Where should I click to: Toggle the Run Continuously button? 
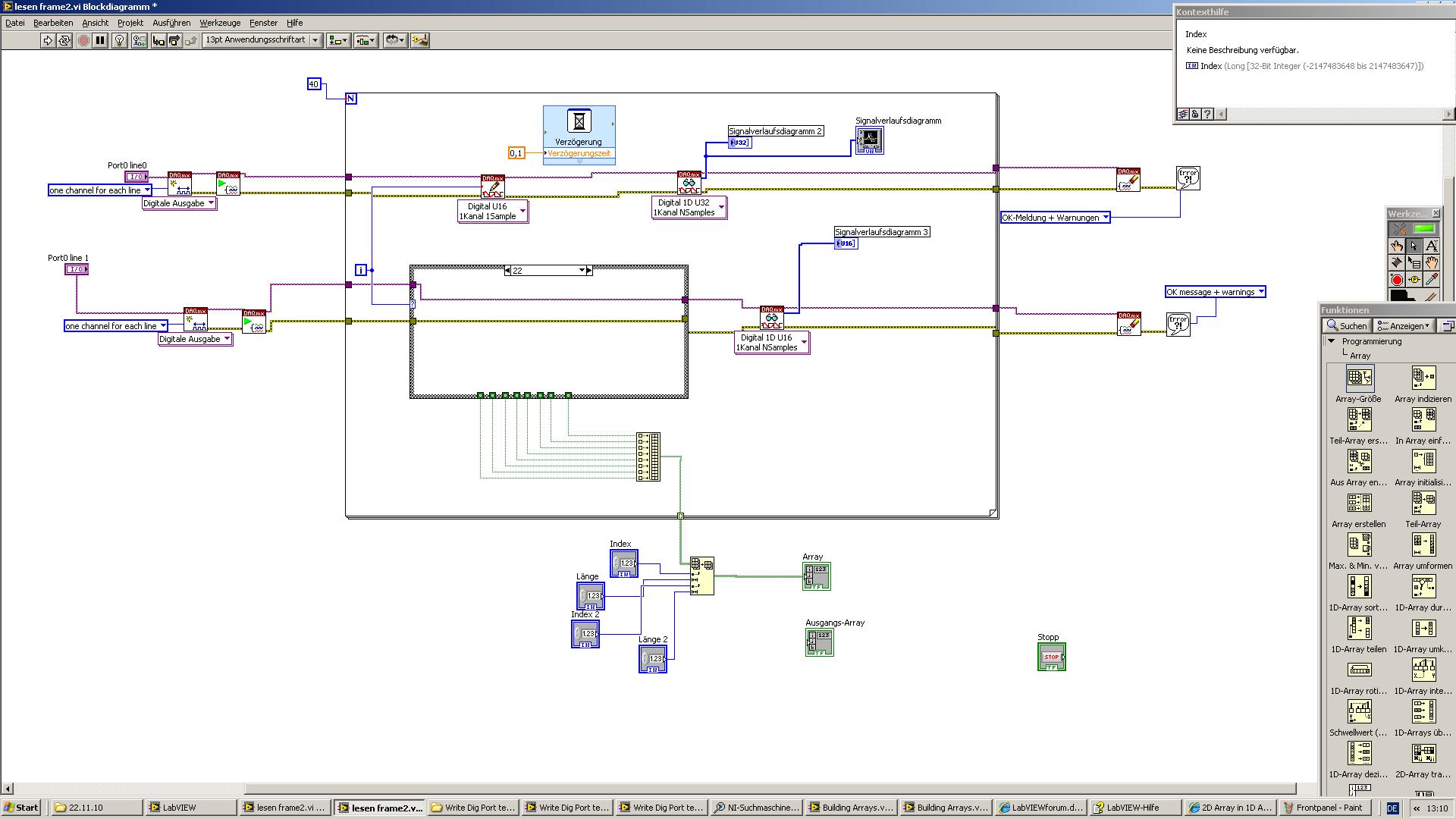click(x=64, y=40)
